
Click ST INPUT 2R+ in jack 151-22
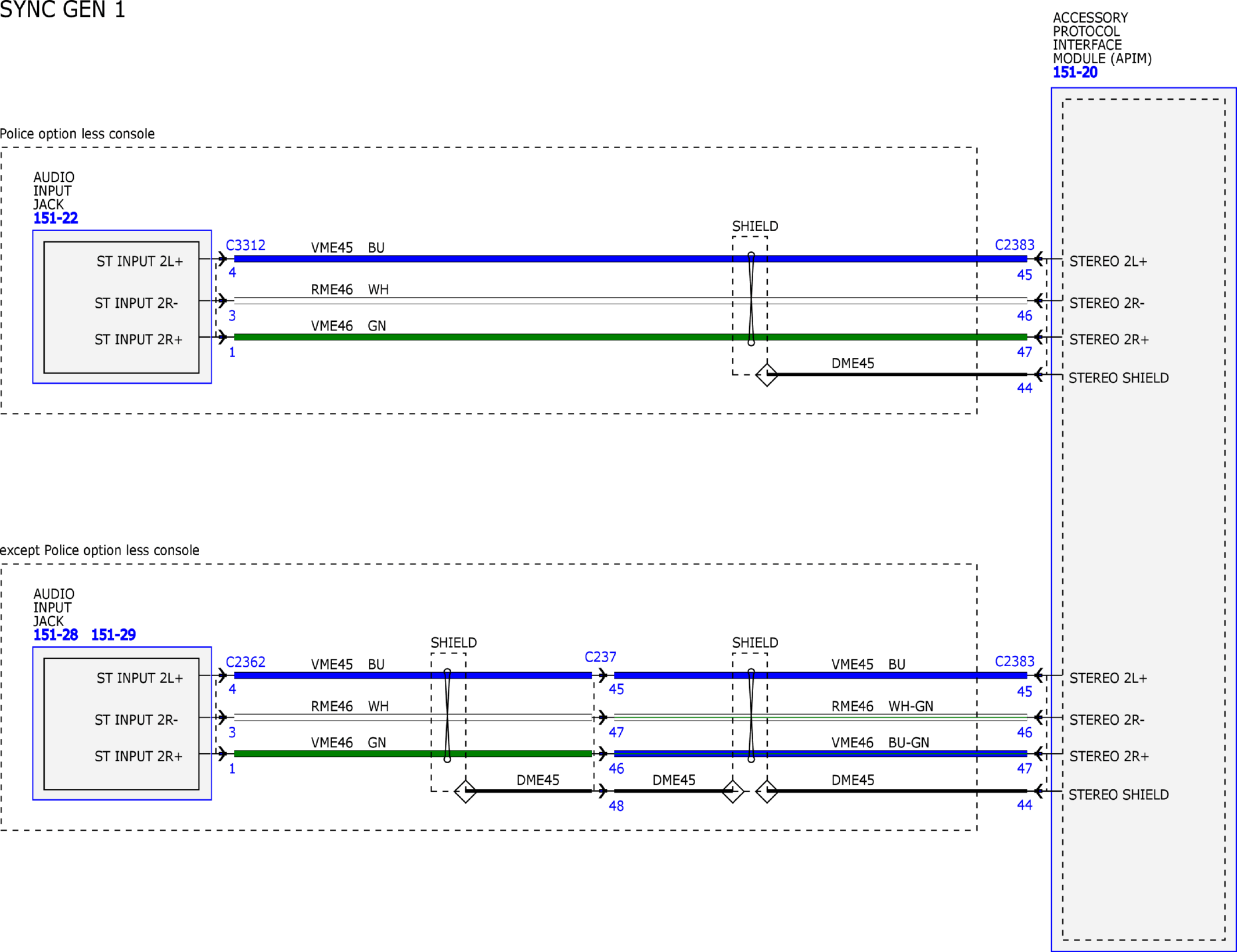(x=138, y=340)
